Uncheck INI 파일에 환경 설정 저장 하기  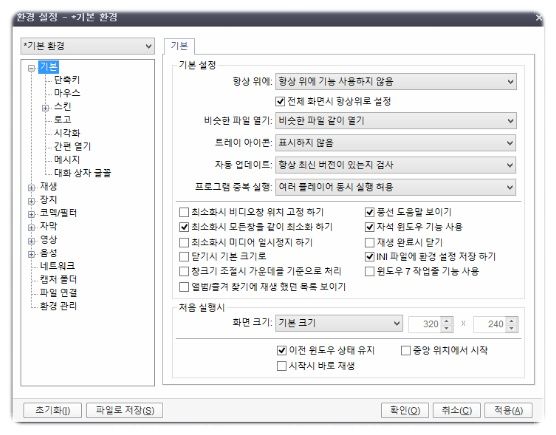pyautogui.click(x=369, y=256)
